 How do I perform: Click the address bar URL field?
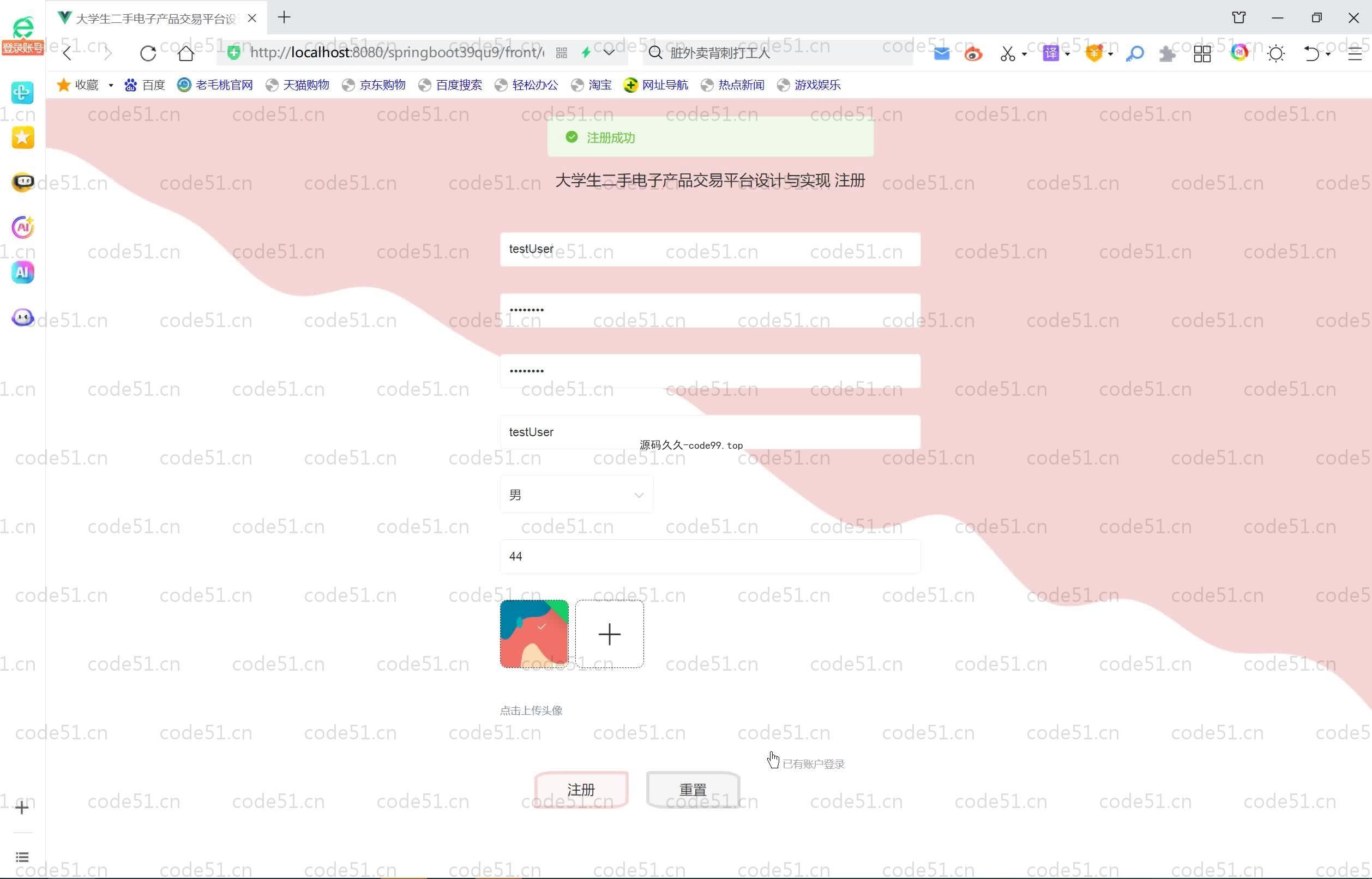[x=396, y=53]
